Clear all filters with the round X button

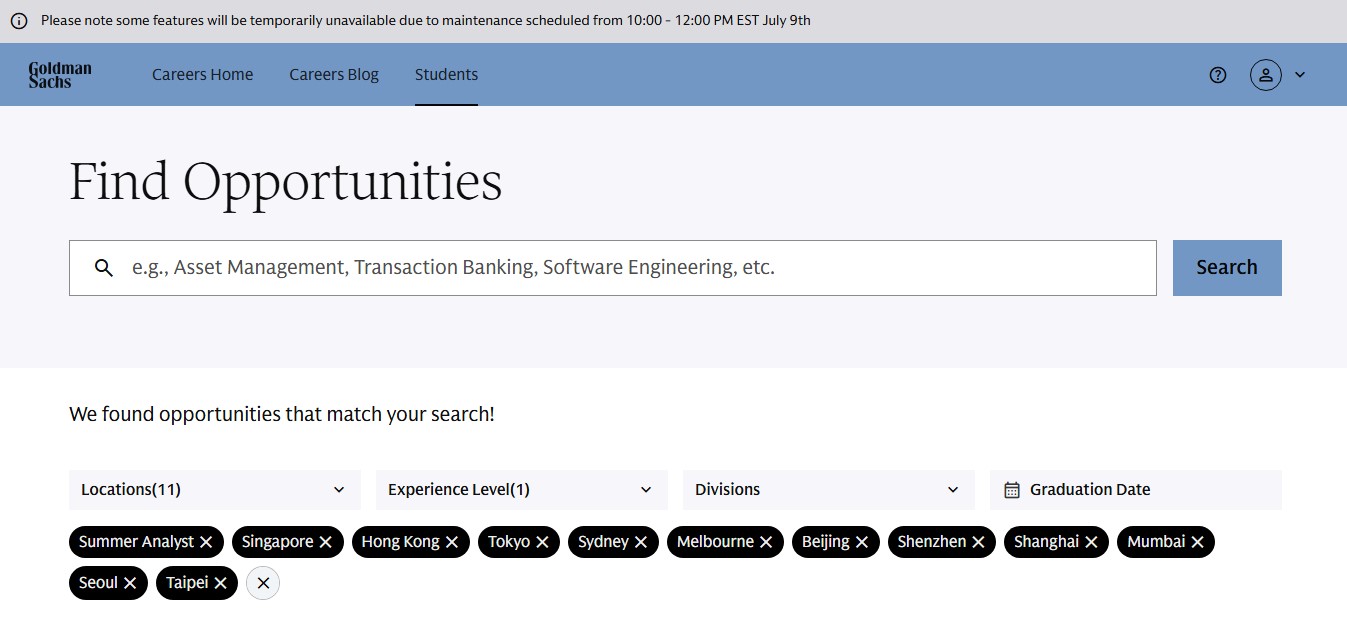pyautogui.click(x=263, y=583)
